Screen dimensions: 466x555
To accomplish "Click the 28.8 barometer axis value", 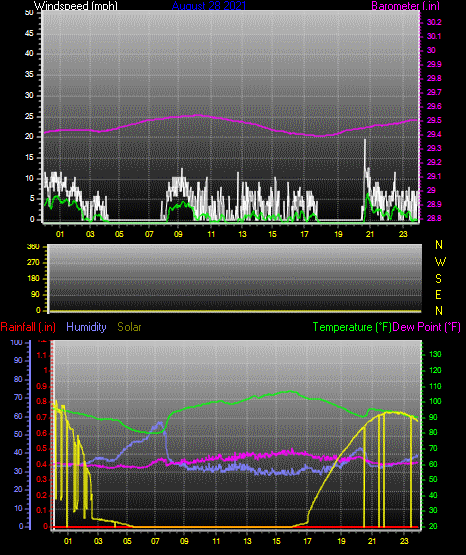I will (x=434, y=219).
